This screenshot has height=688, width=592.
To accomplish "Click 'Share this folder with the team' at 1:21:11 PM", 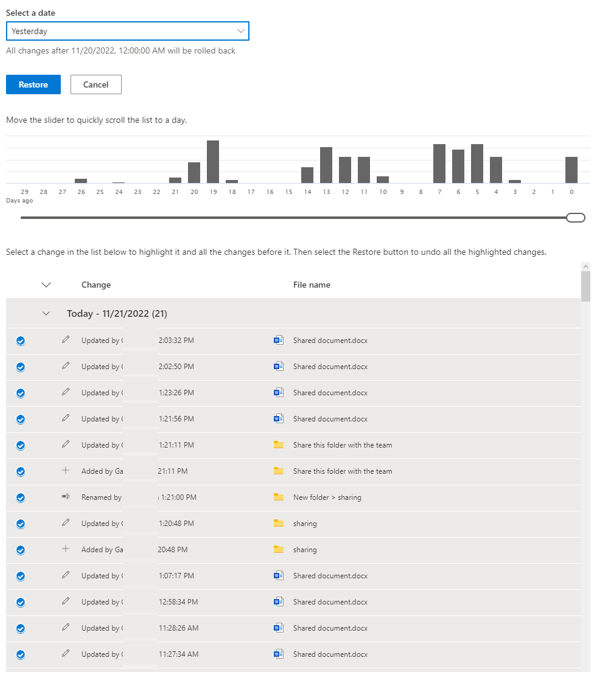I will coord(343,445).
